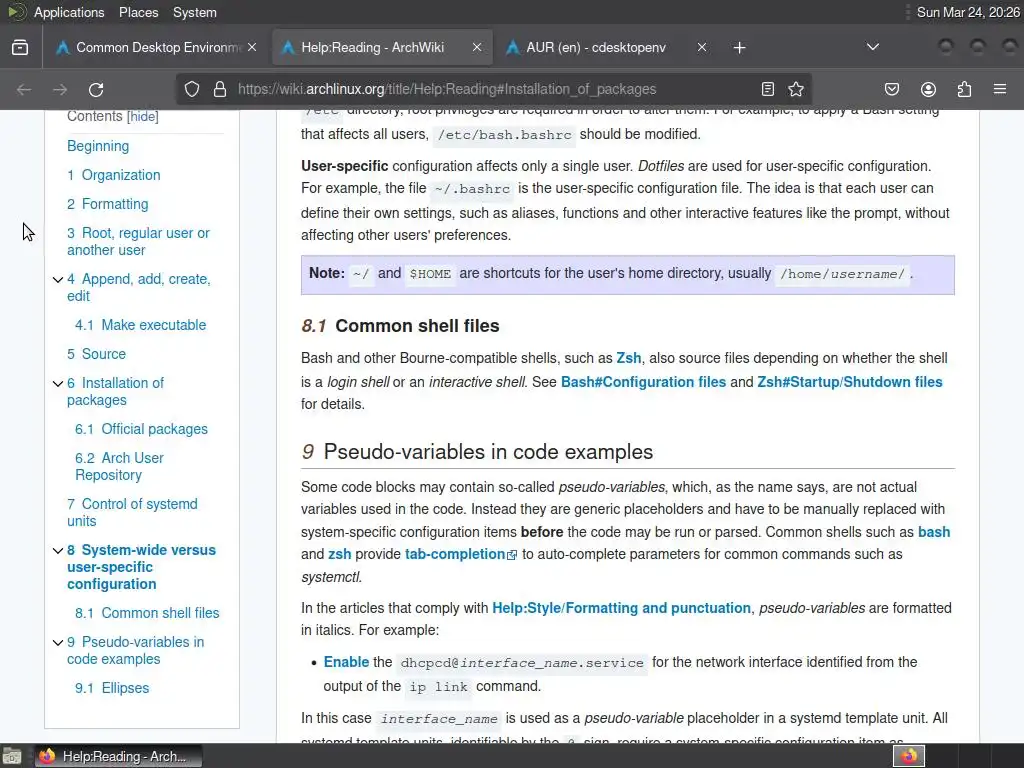The width and height of the screenshot is (1024, 768).
Task: Open the Applications menu
Action: tap(69, 12)
